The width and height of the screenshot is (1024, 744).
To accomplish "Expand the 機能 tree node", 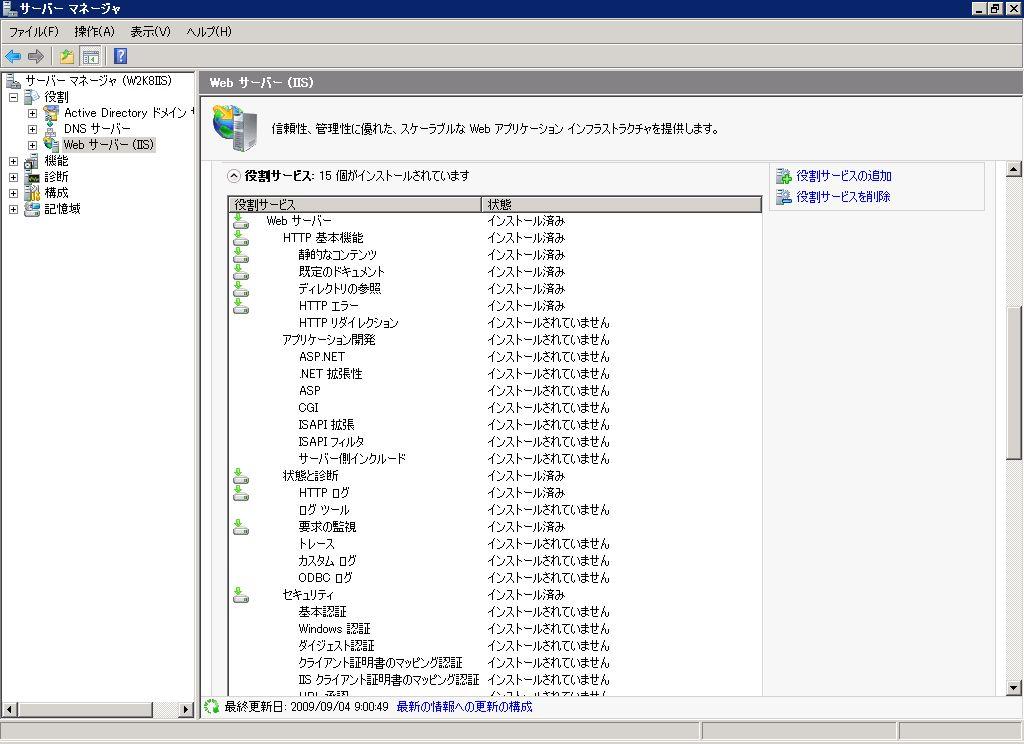I will click(13, 161).
